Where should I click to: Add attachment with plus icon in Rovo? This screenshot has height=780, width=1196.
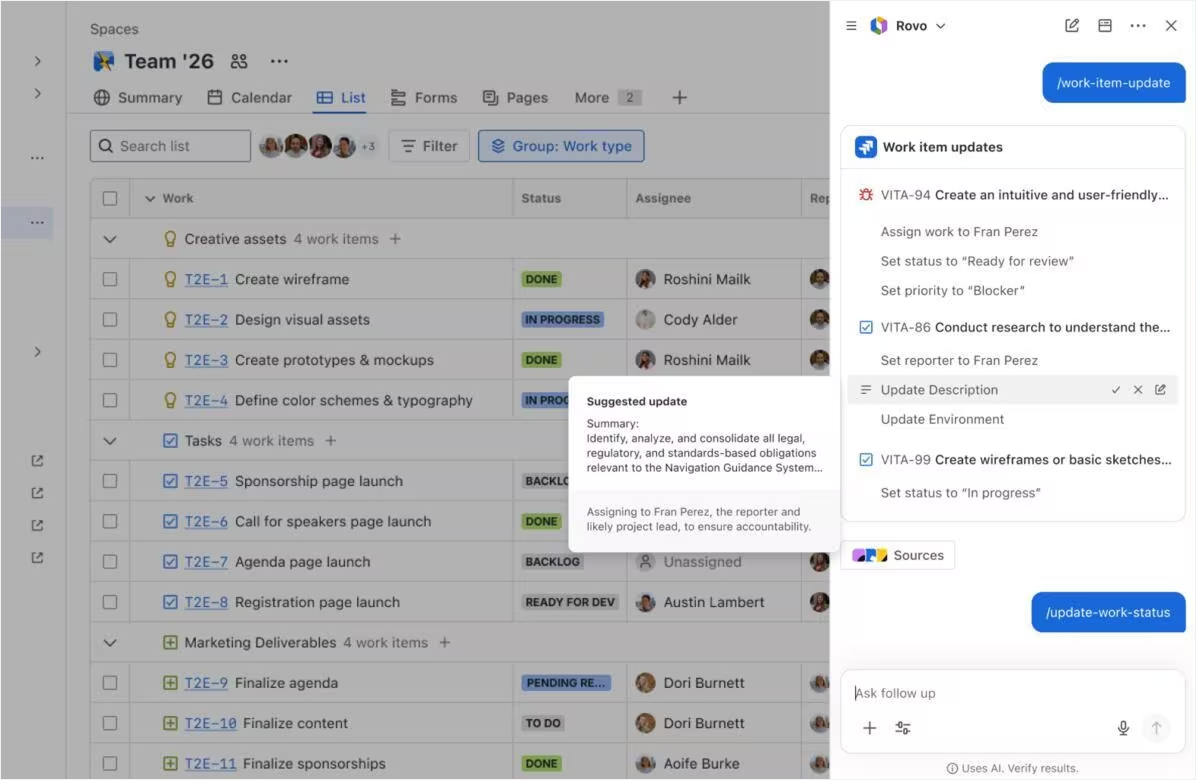tap(870, 728)
